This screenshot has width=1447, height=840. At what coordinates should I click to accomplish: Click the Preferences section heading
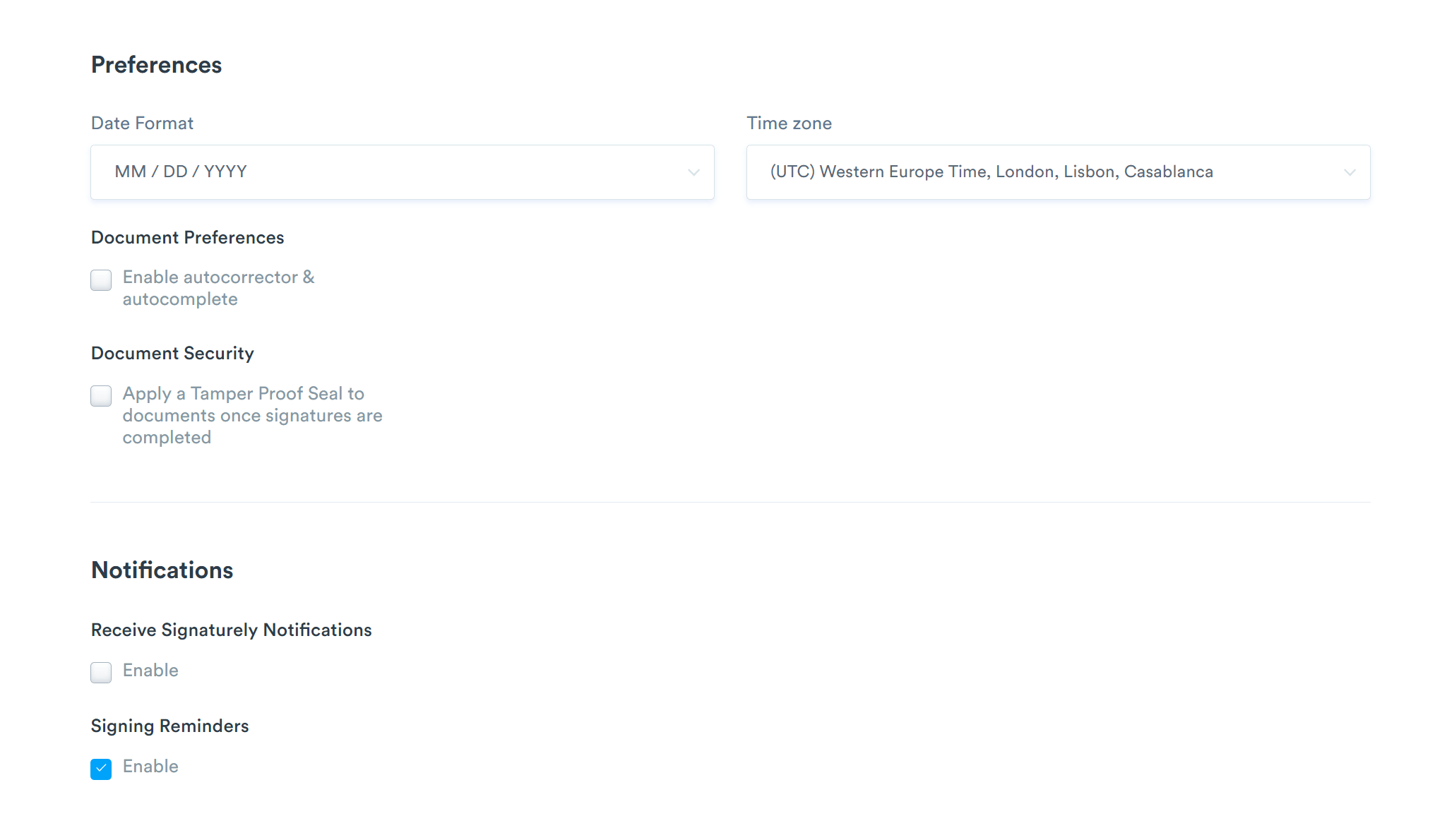156,65
